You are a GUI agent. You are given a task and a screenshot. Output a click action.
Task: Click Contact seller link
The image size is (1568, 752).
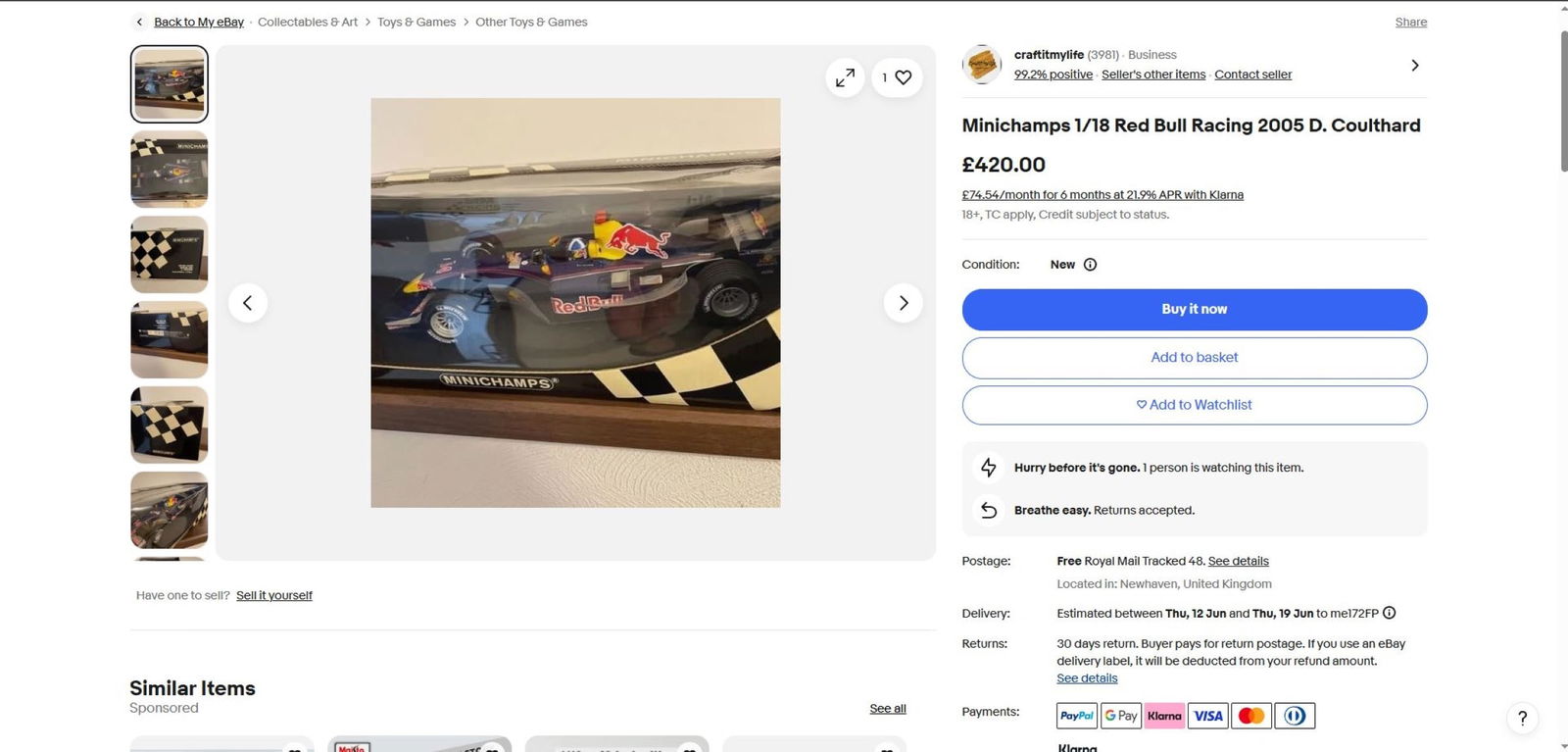coord(1252,74)
